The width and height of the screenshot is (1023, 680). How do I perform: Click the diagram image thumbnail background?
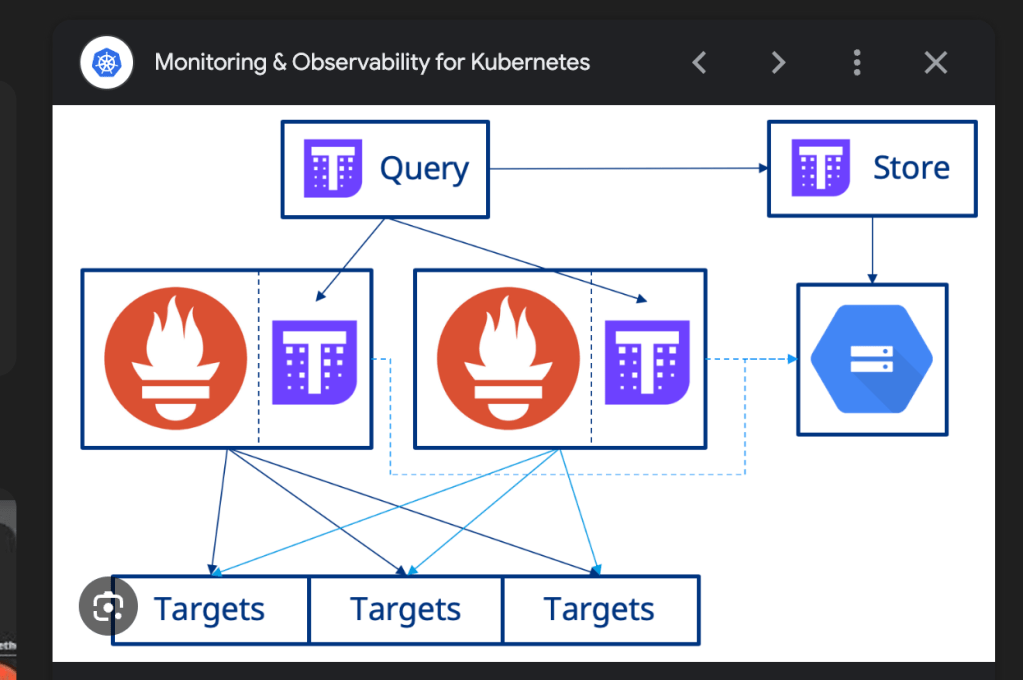pos(524,383)
